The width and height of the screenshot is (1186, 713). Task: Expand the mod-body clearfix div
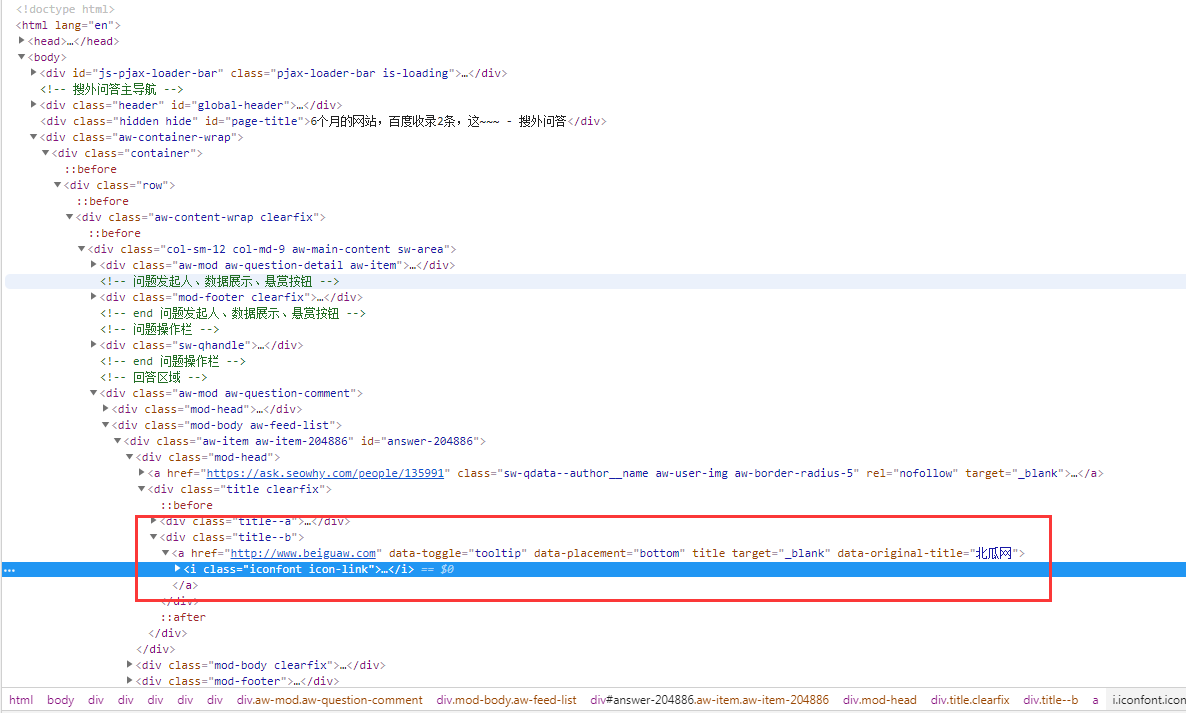129,665
